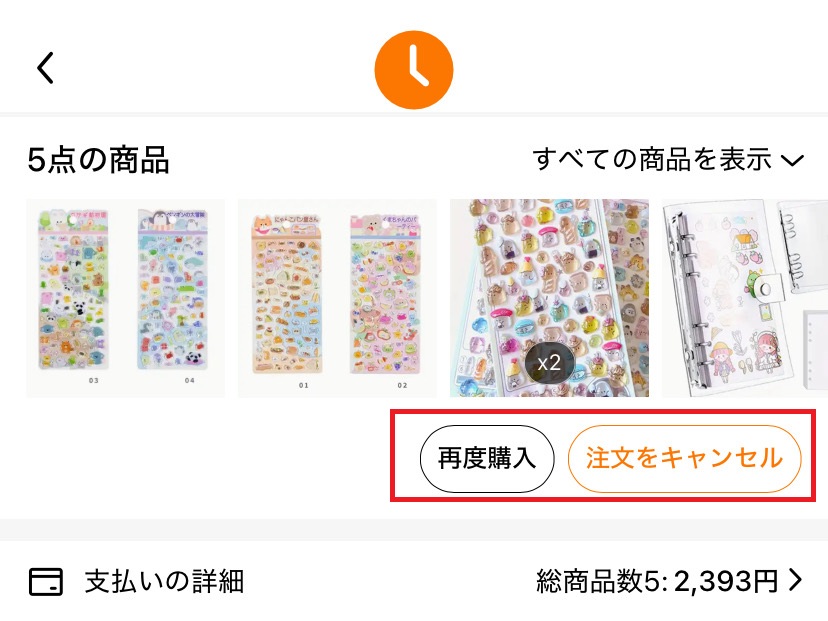
Task: Click the 注文をキャンセル button
Action: (x=684, y=458)
